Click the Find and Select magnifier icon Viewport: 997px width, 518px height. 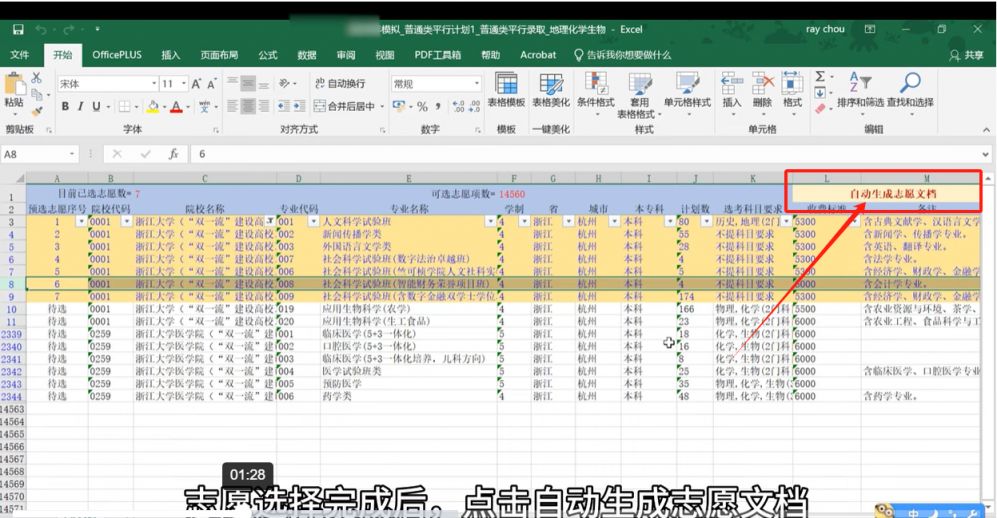coord(910,90)
